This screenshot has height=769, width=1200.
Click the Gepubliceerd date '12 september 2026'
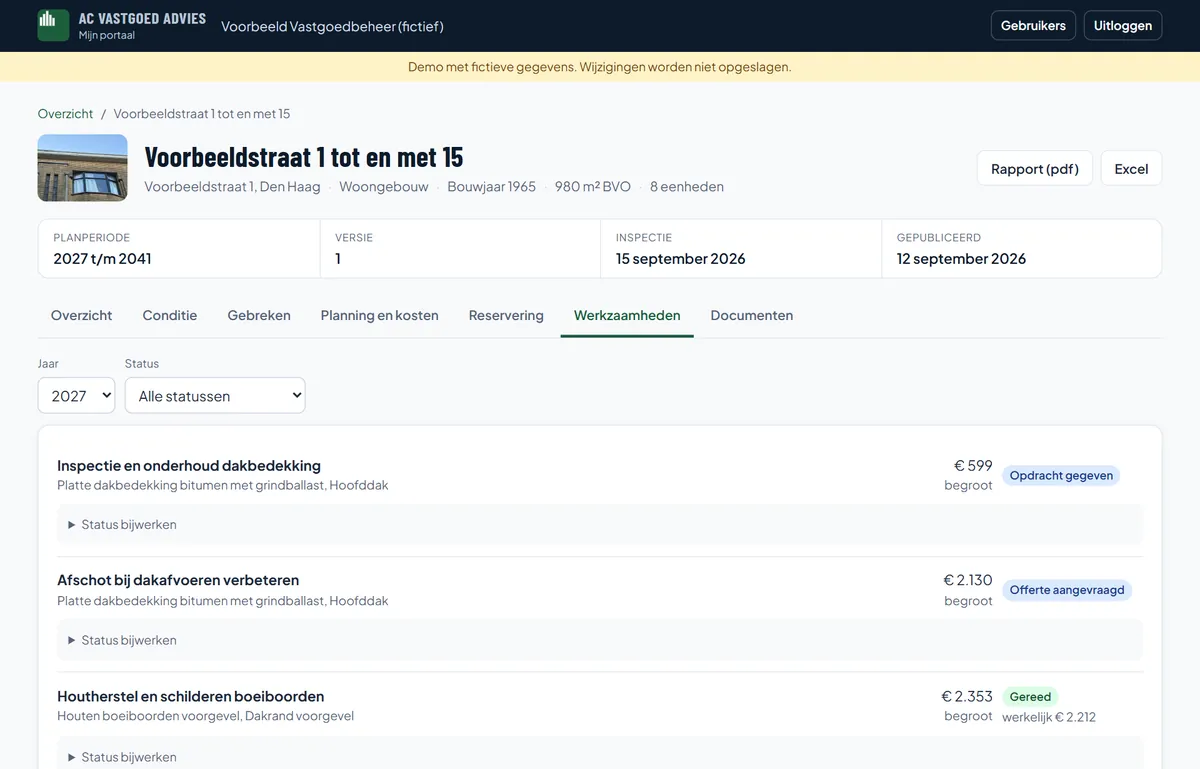(x=962, y=258)
